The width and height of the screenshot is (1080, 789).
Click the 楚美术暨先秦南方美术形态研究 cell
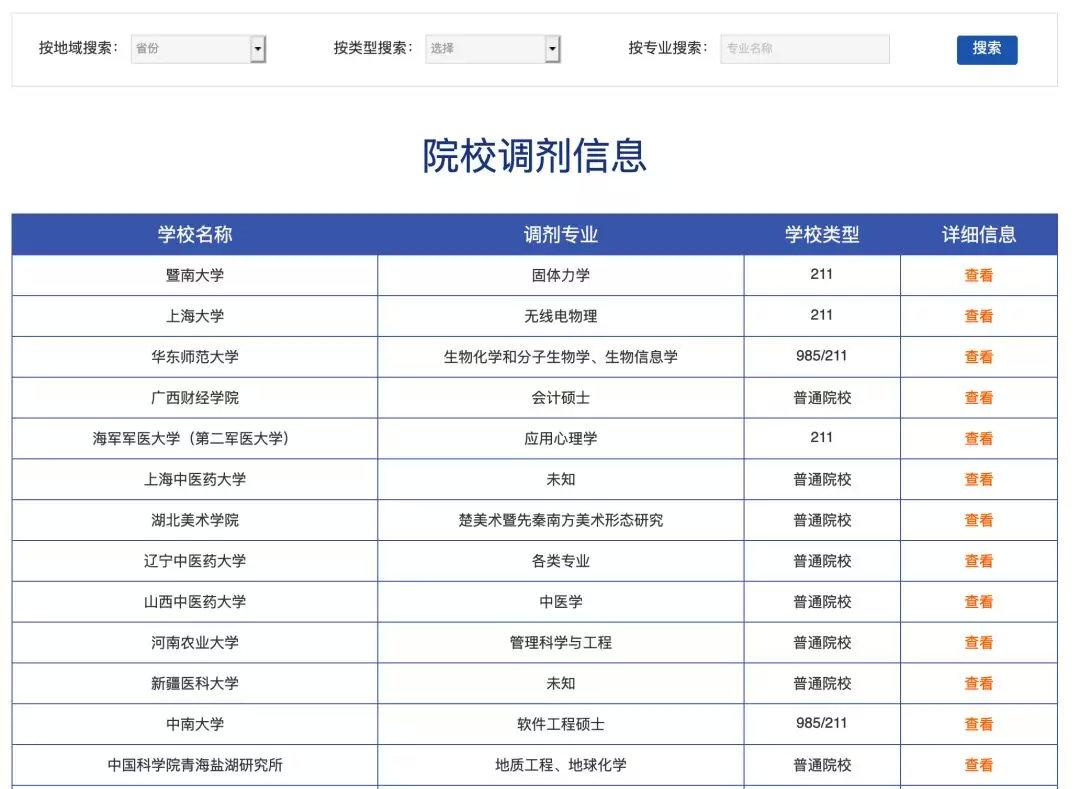[561, 520]
